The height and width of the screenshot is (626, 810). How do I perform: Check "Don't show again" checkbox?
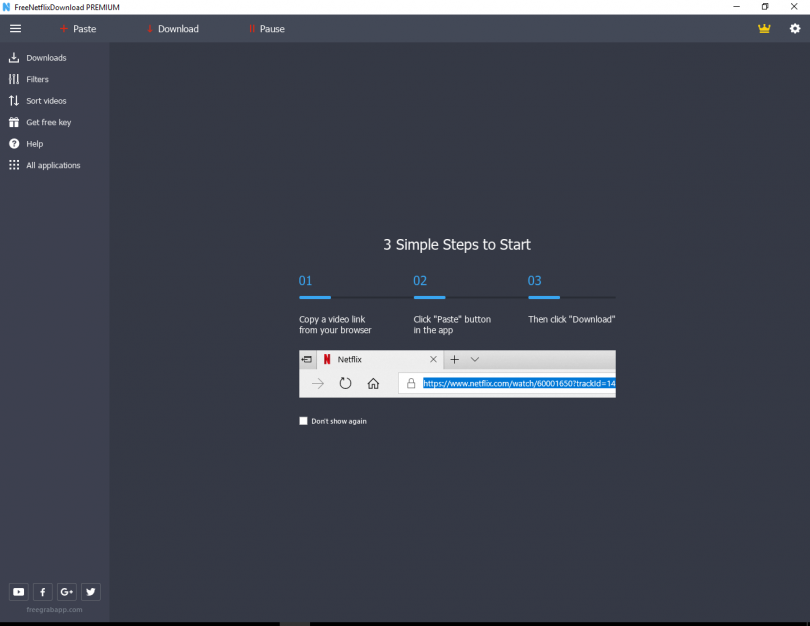(303, 421)
